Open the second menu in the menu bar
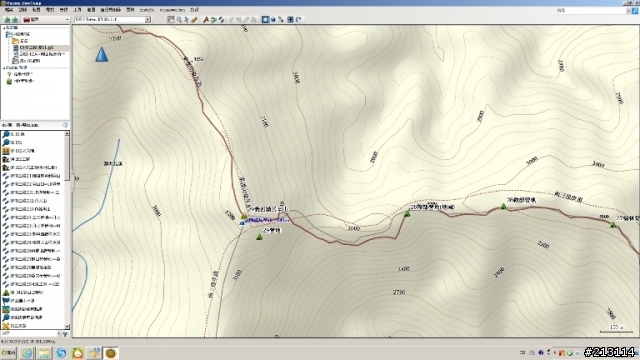Viewport: 640px width, 360px height. (22, 9)
